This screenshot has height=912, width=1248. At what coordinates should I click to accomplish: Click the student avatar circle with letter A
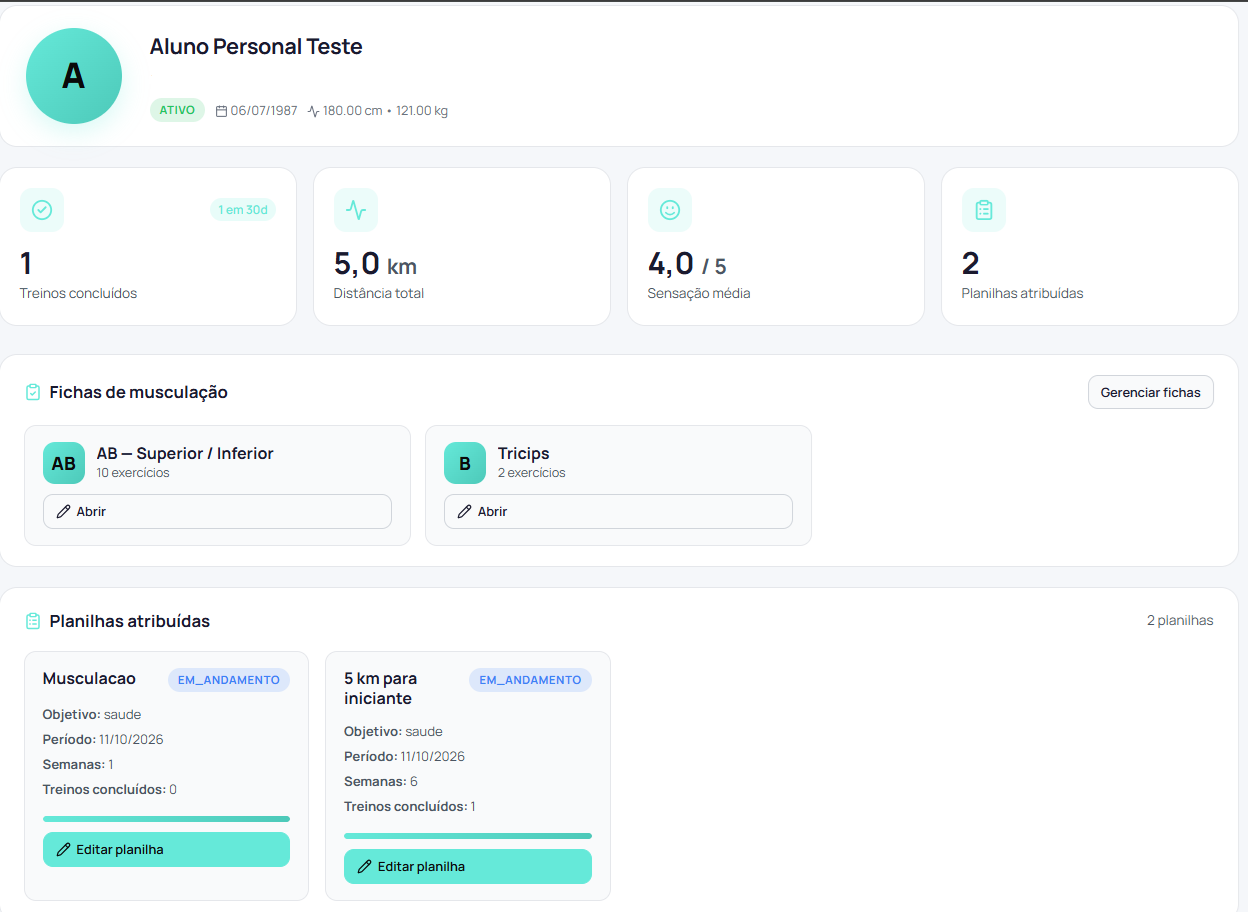point(74,76)
